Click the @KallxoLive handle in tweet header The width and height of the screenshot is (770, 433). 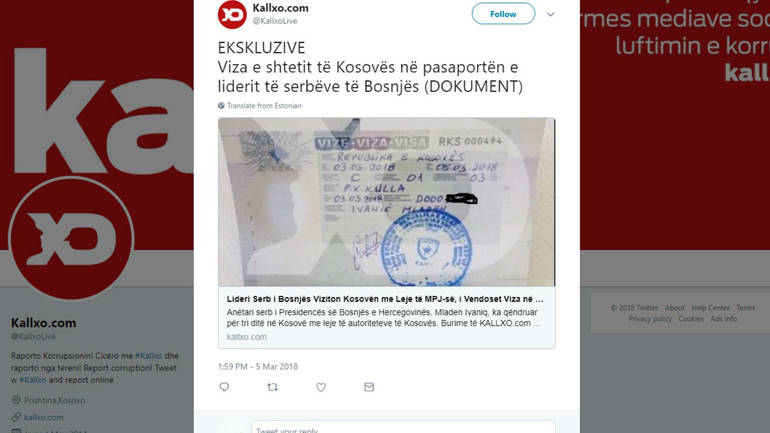pos(275,21)
